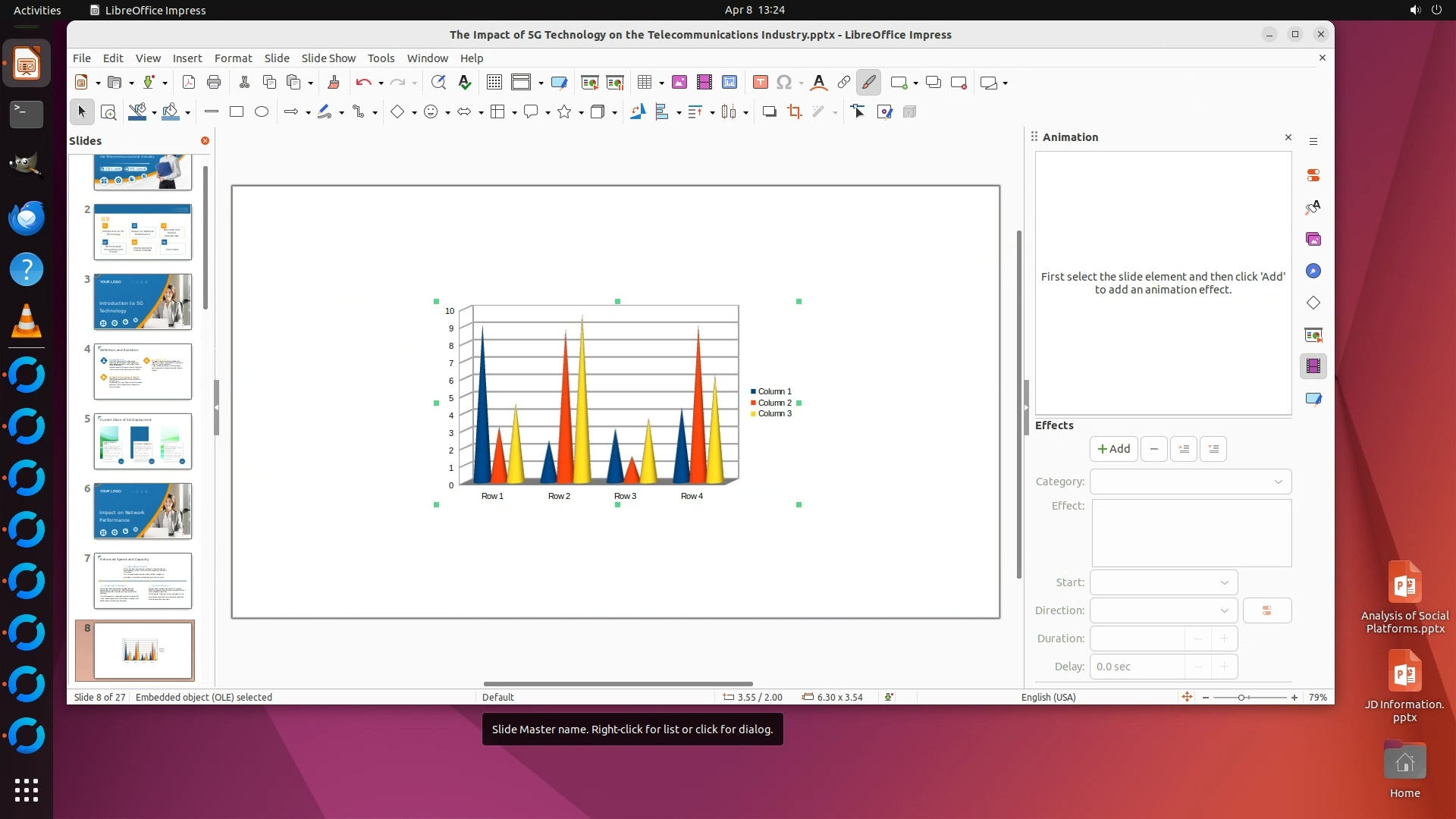Click the Insert Chart icon

[x=730, y=83]
